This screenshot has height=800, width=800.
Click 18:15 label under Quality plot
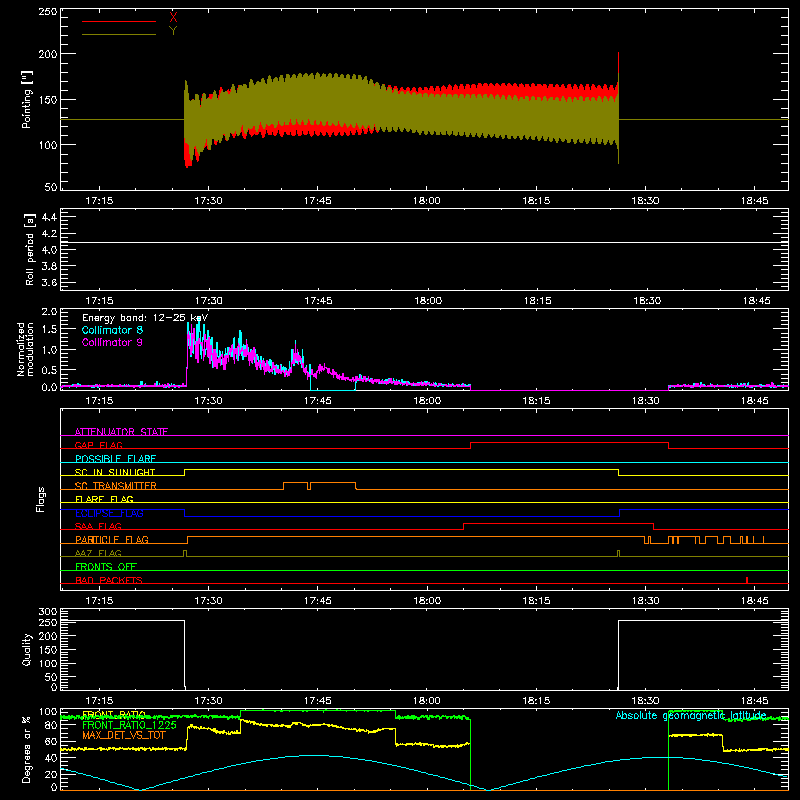coord(536,701)
